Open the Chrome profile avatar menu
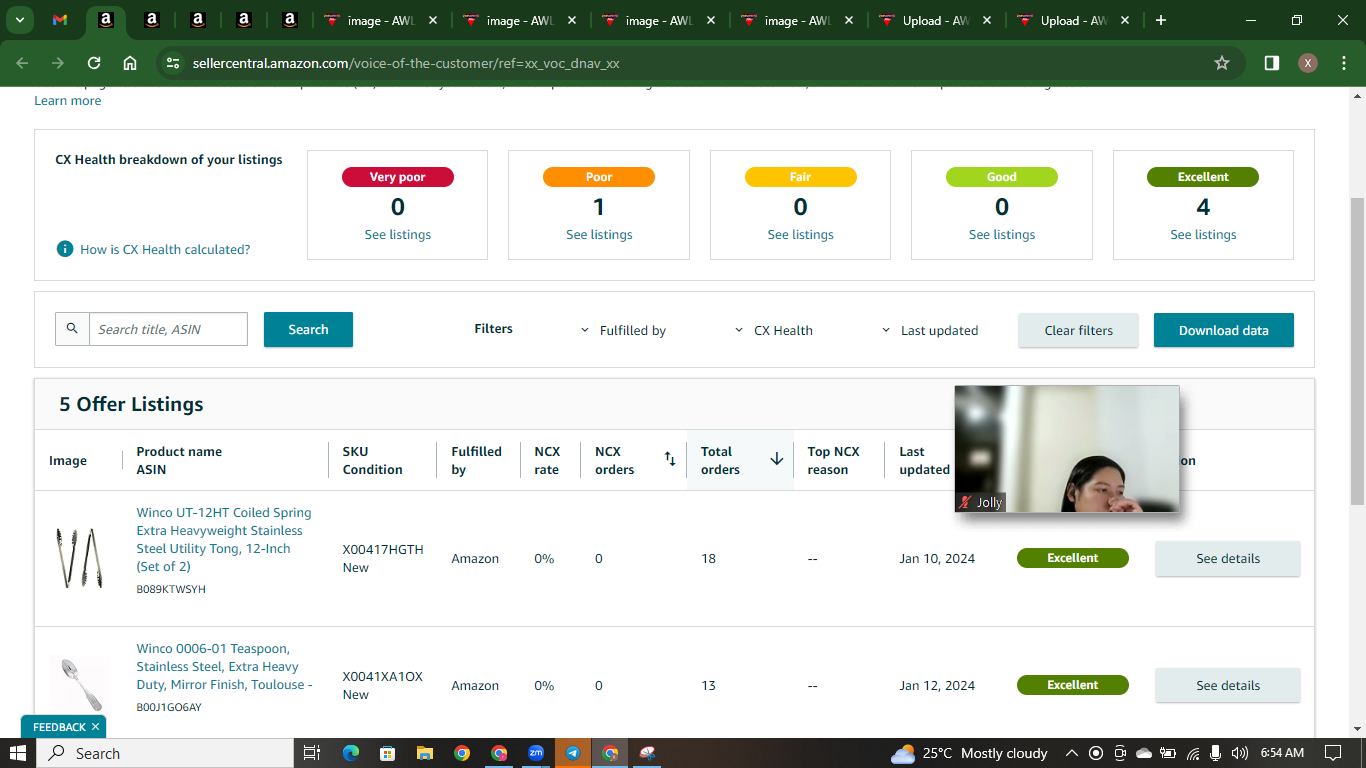 point(1308,63)
